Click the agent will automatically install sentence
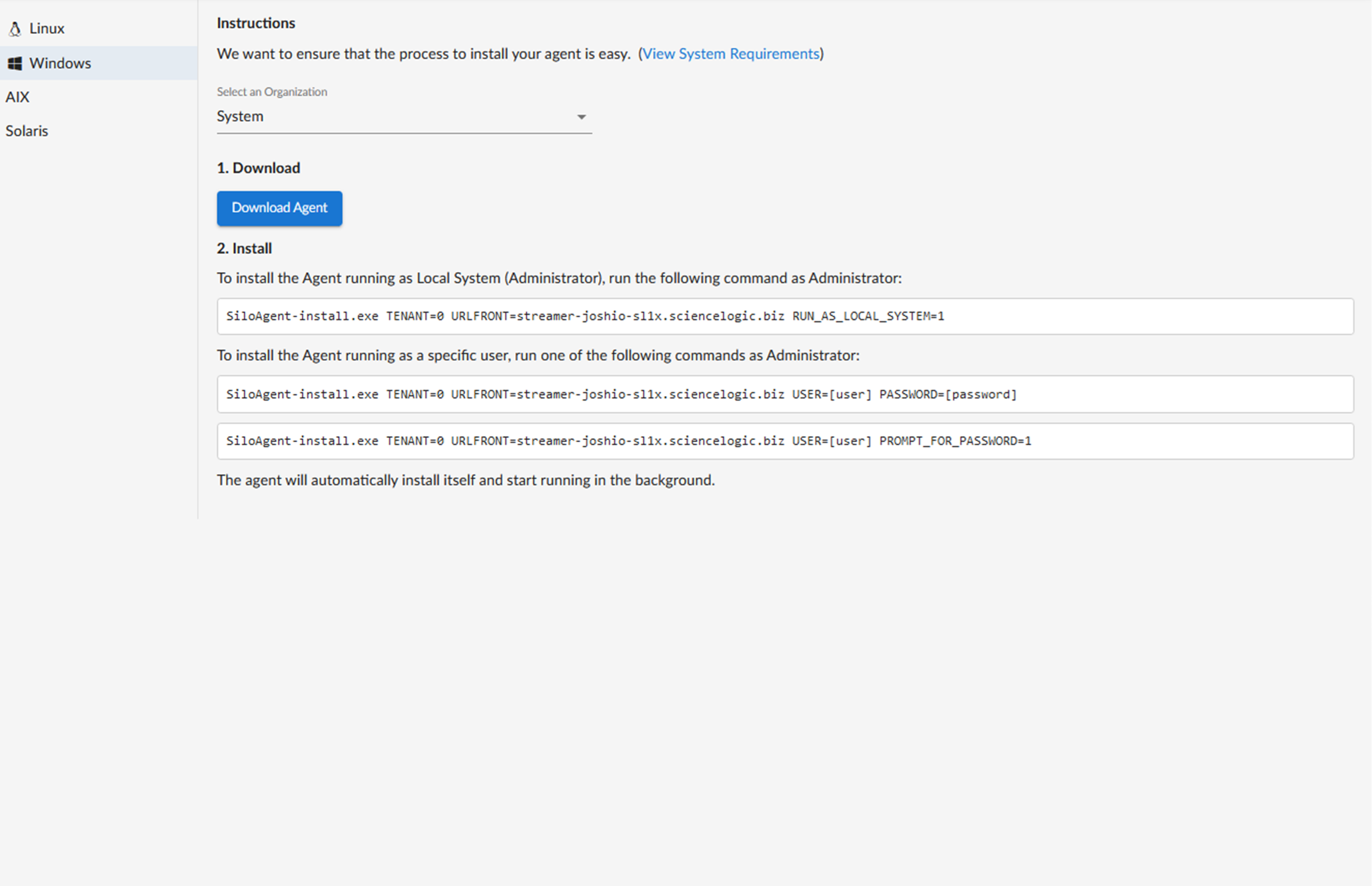This screenshot has width=1372, height=886. pyautogui.click(x=465, y=481)
